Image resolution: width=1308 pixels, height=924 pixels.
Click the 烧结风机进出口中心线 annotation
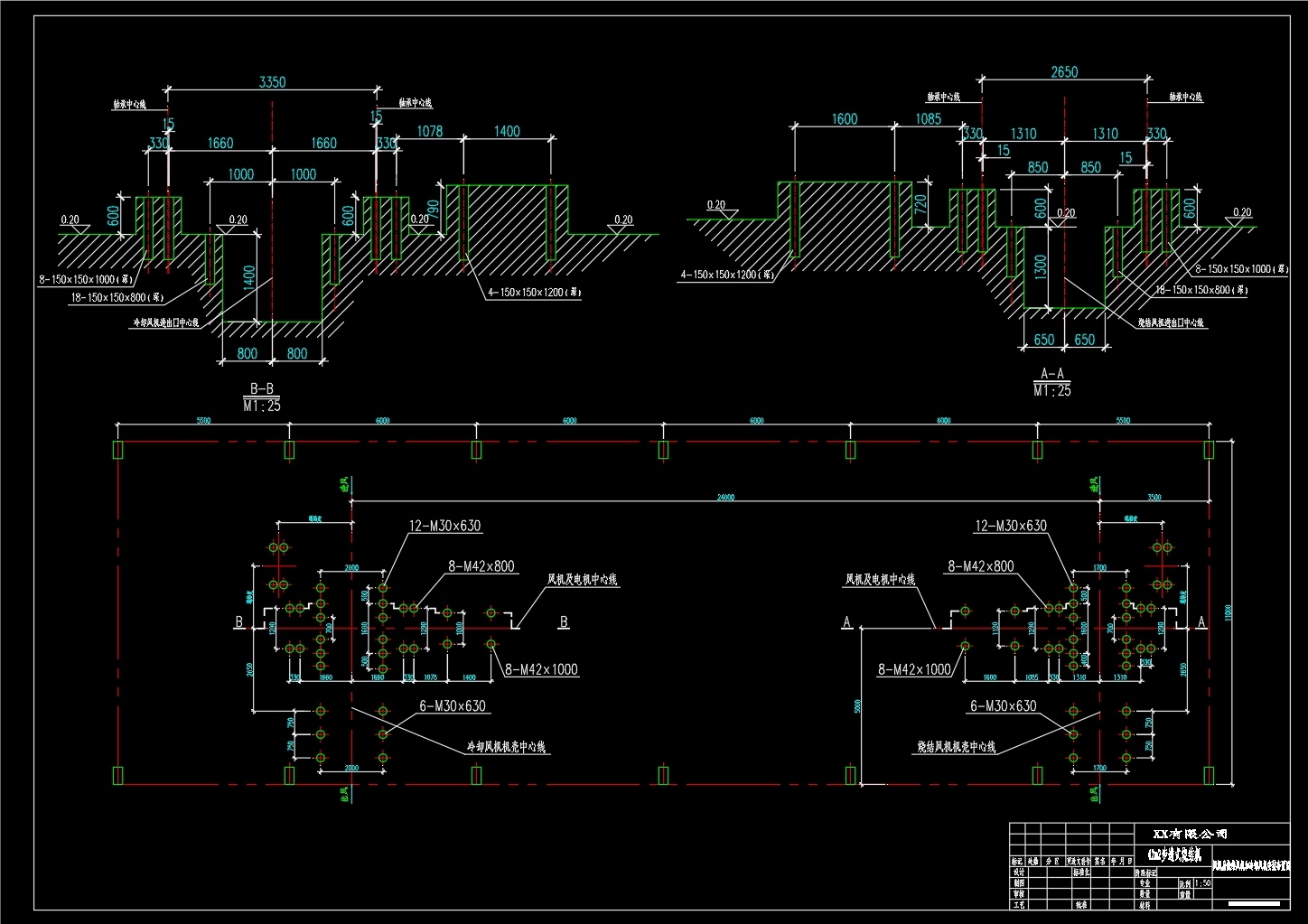(x=1171, y=322)
